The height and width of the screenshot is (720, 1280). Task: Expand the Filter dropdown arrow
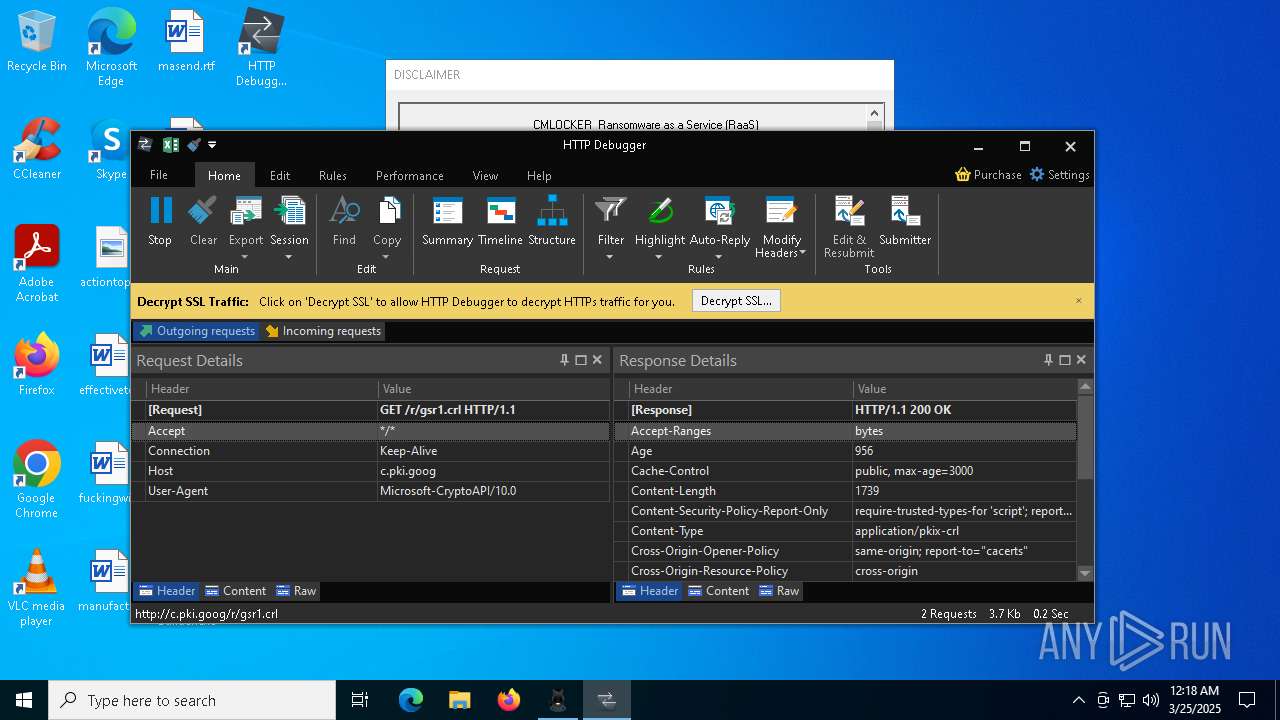click(610, 257)
